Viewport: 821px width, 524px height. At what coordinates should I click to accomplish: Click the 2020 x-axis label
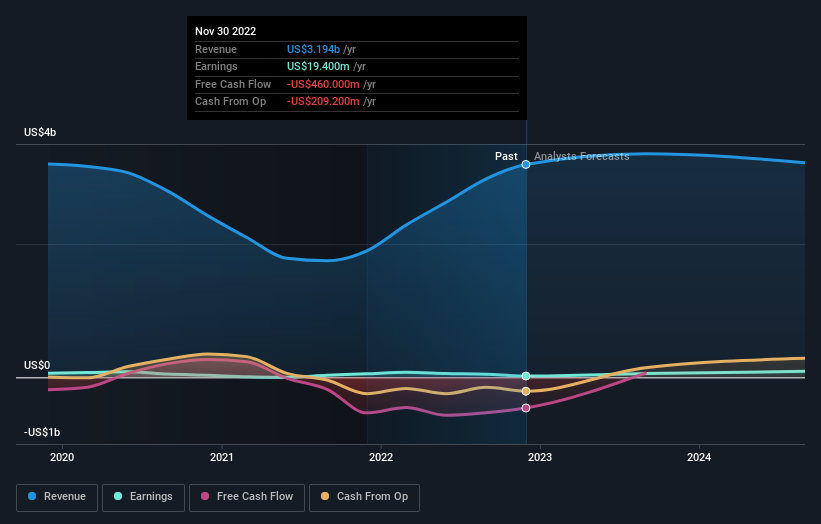click(62, 457)
